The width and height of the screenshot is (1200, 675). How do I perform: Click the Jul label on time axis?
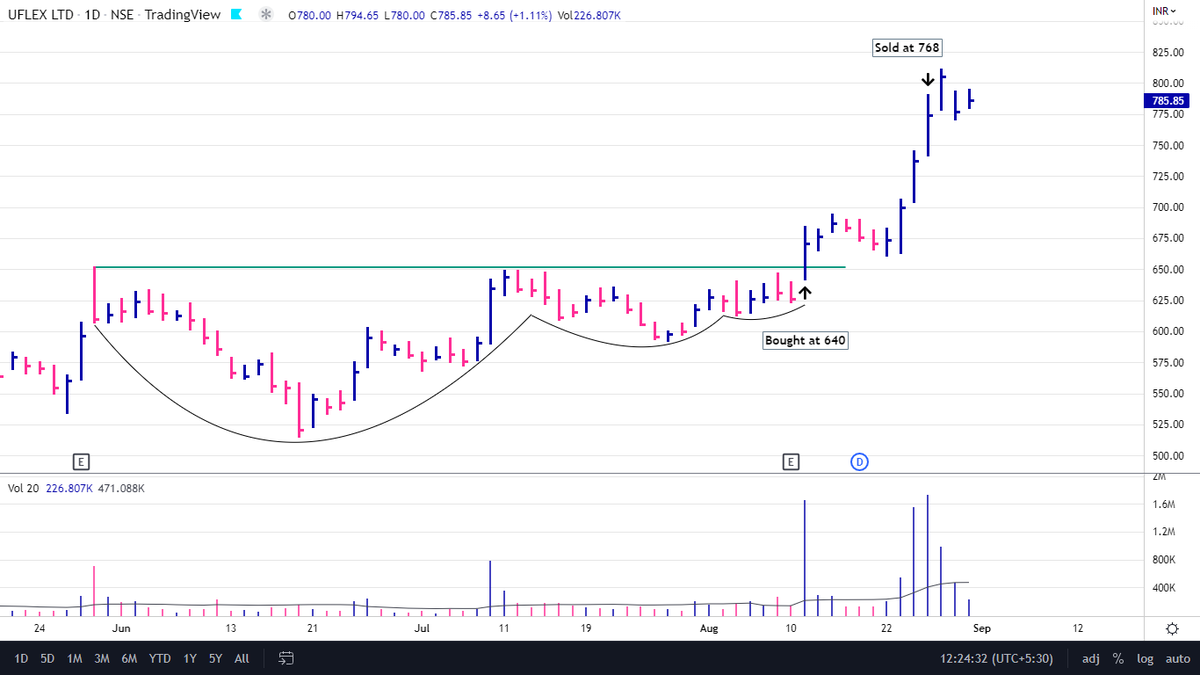[422, 629]
